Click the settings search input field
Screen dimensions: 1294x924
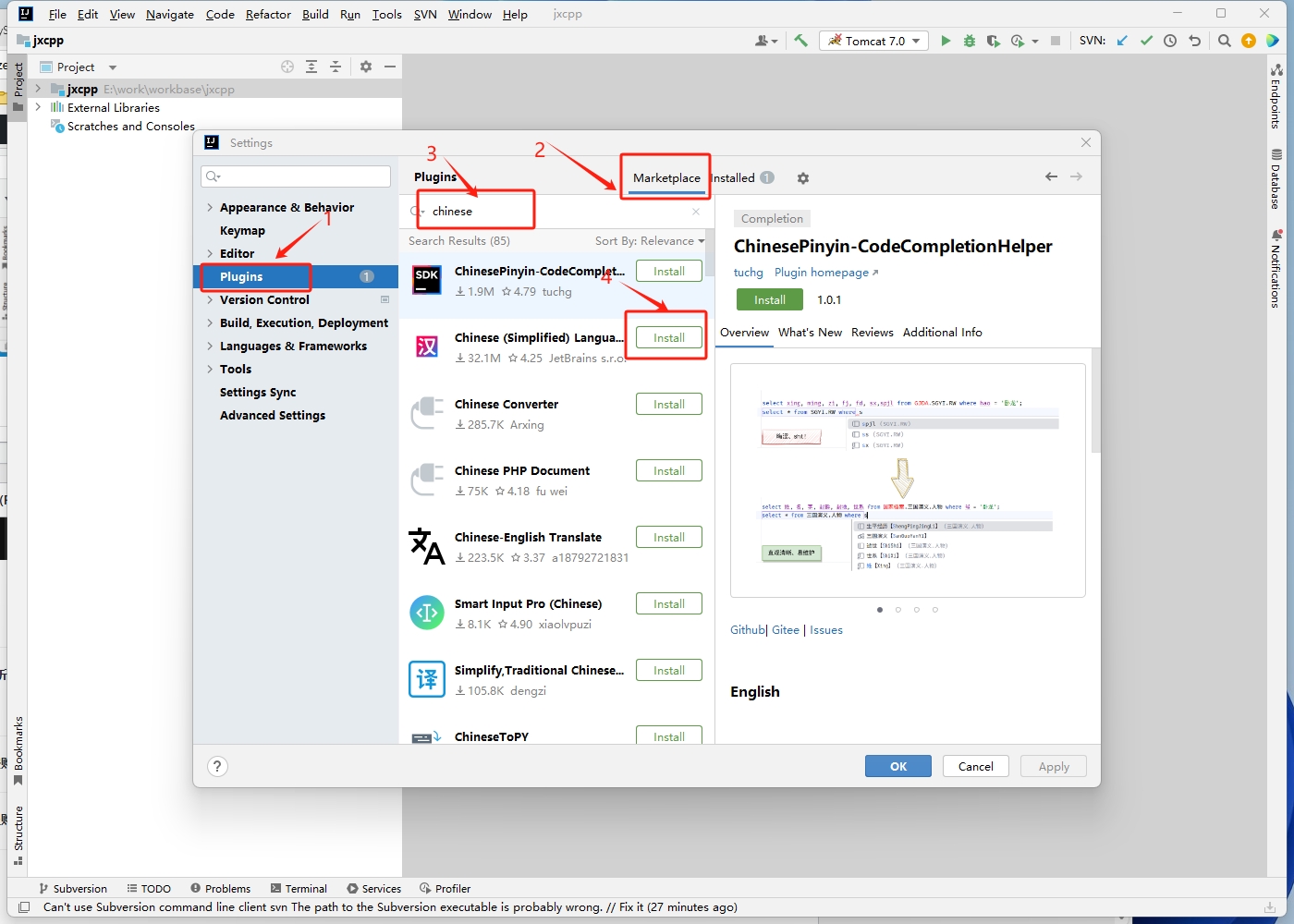(x=296, y=176)
